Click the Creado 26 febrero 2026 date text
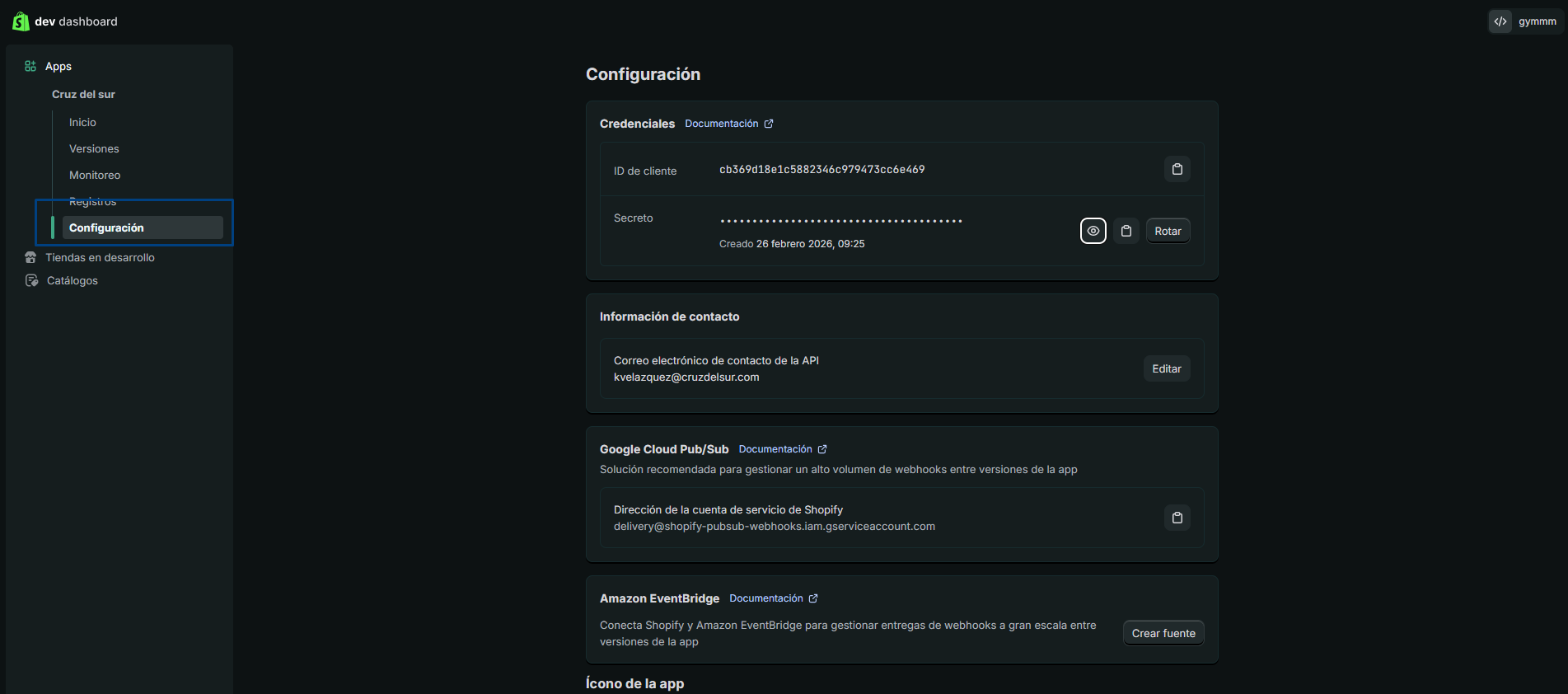This screenshot has width=1568, height=694. tap(792, 244)
